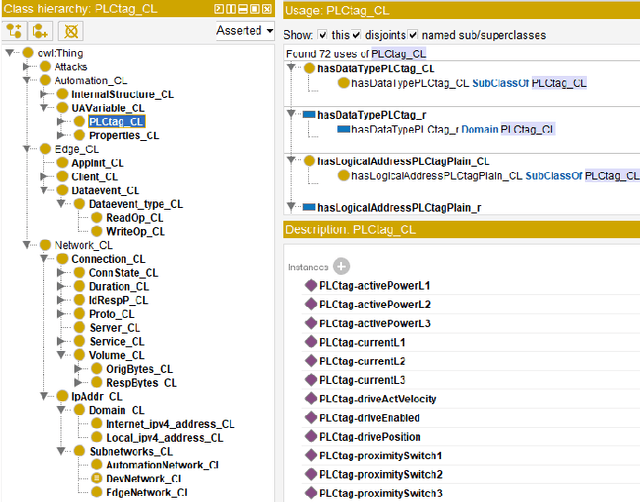Collapse the Automation_CL tree node
The height and width of the screenshot is (502, 640).
click(27, 80)
